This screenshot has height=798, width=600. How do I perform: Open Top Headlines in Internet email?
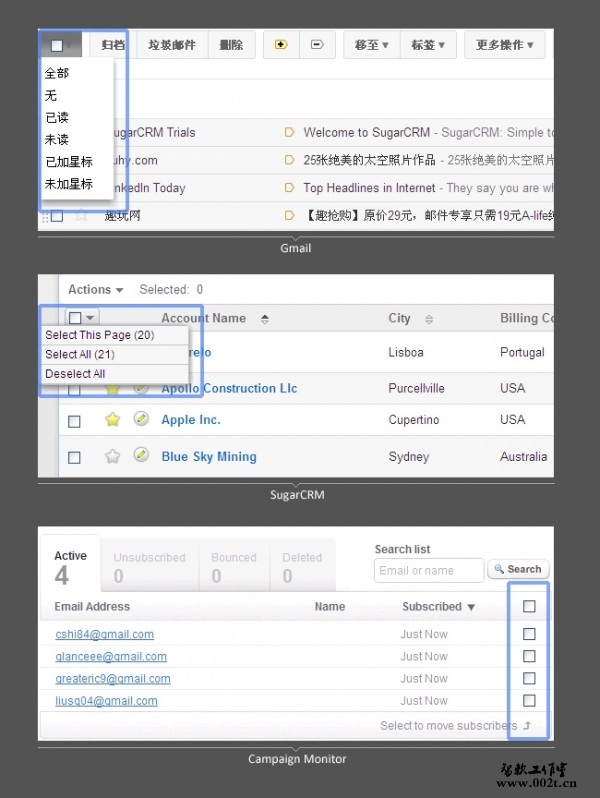coord(369,188)
